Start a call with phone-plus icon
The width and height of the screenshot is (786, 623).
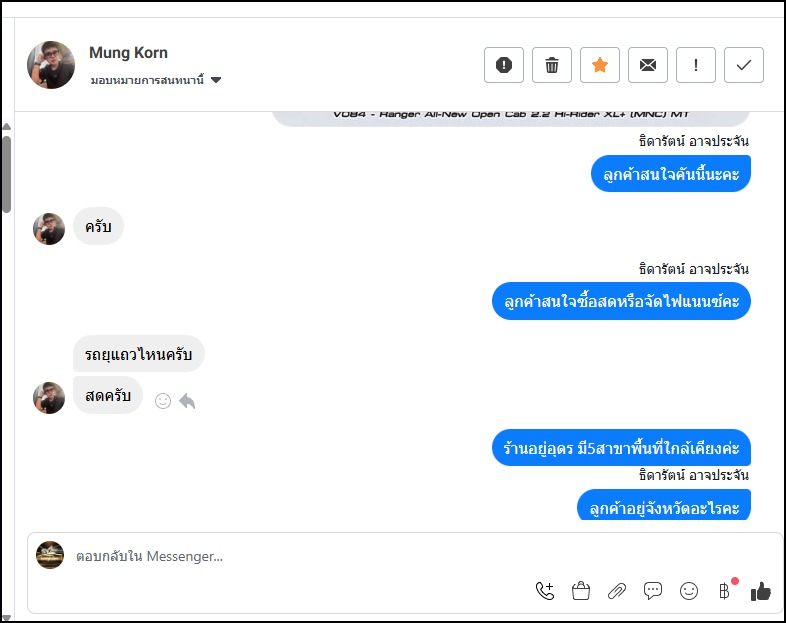click(x=545, y=591)
